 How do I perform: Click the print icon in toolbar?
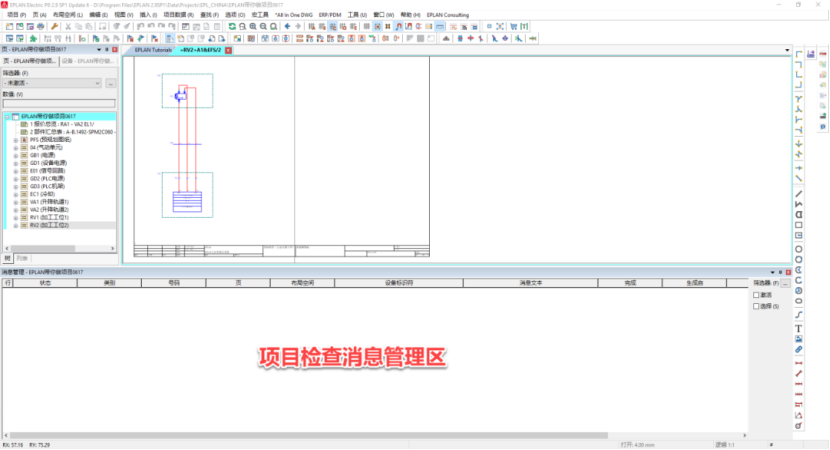[41, 26]
